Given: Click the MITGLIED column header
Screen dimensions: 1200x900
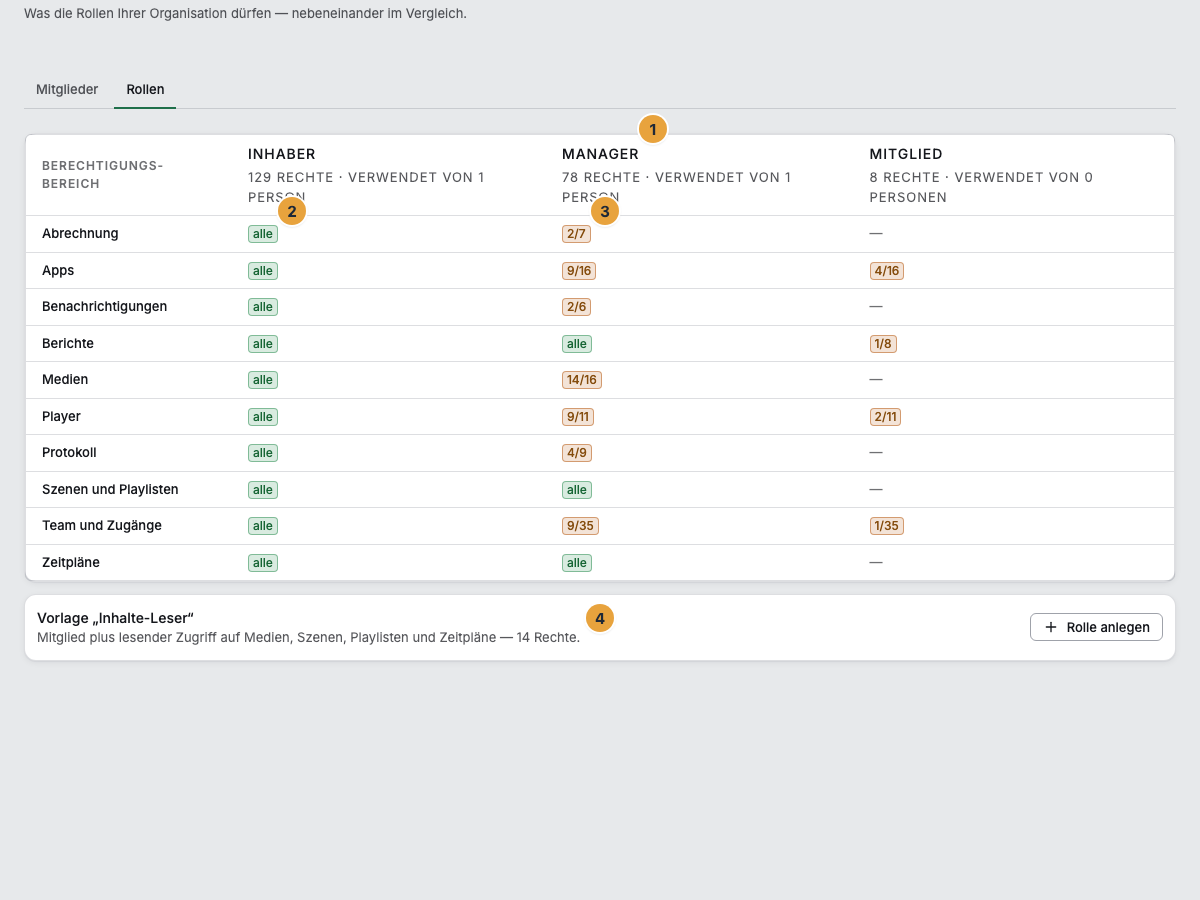Looking at the screenshot, I should pos(906,154).
